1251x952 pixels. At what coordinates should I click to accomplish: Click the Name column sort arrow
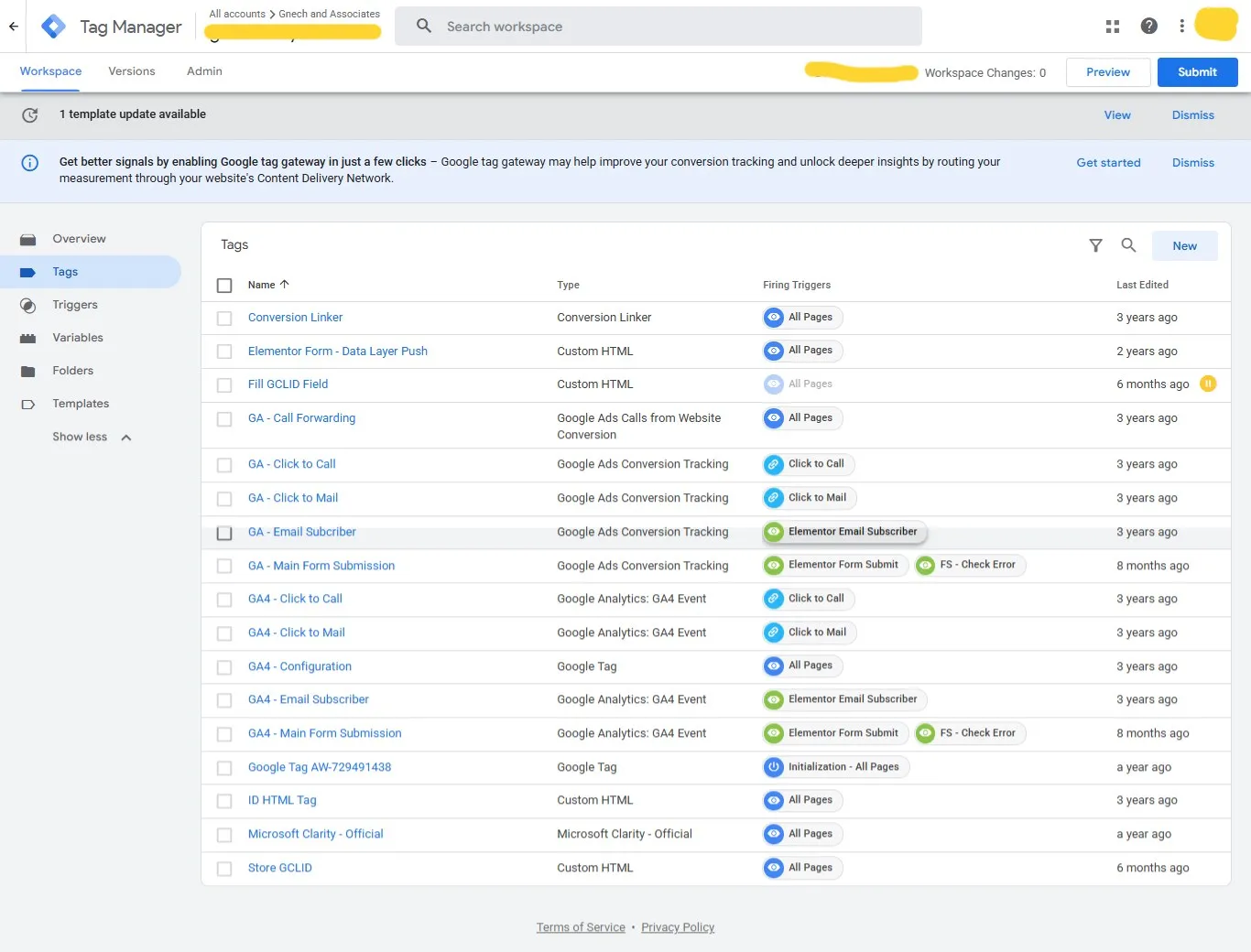(x=284, y=285)
